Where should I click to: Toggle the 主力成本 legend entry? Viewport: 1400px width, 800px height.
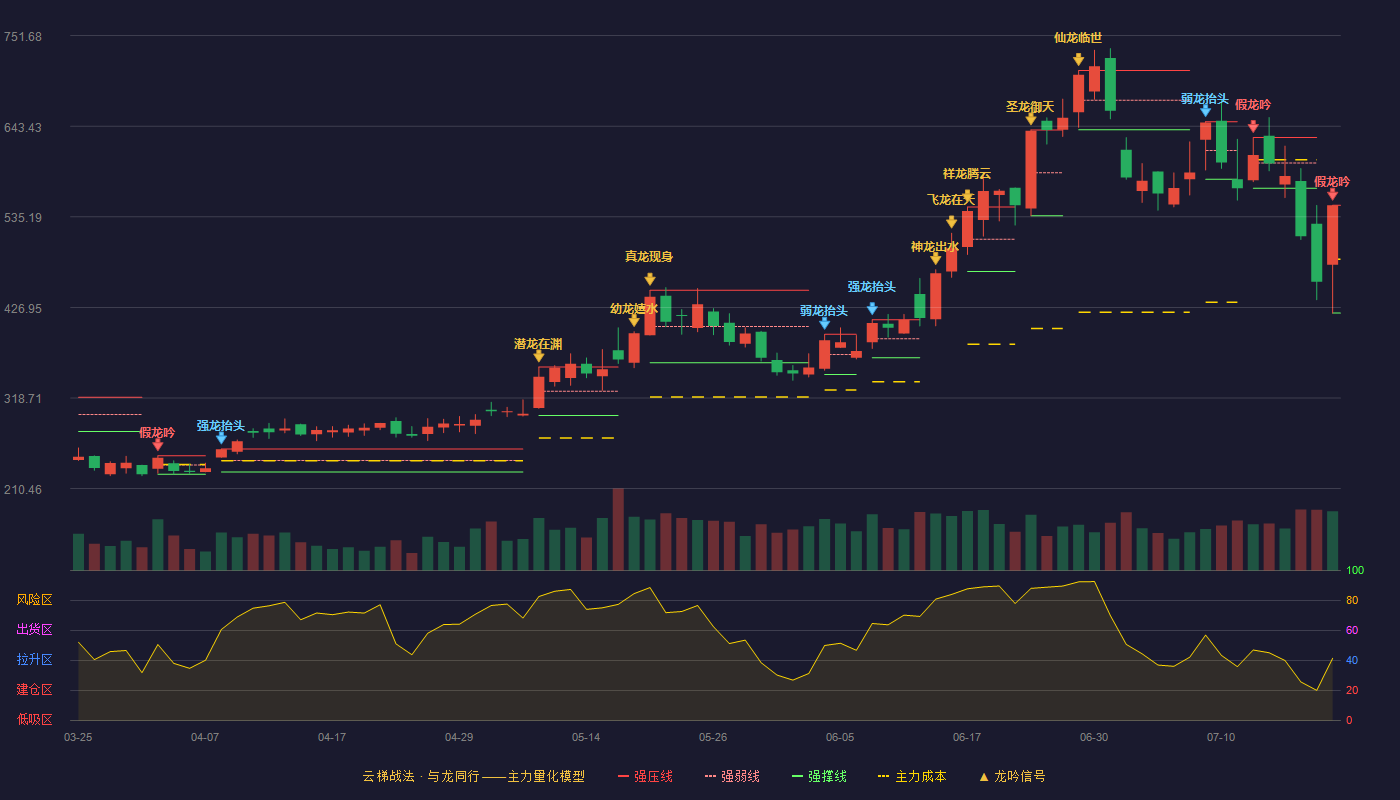[912, 776]
